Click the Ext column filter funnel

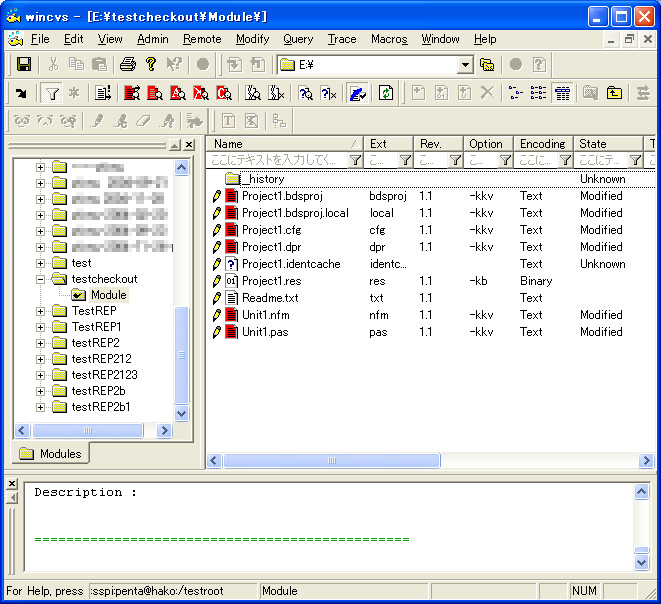click(x=405, y=160)
